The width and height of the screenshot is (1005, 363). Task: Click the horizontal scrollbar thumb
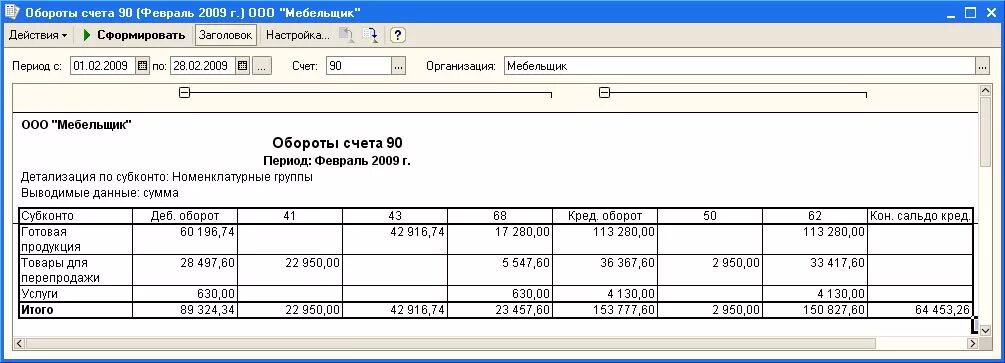[451, 344]
